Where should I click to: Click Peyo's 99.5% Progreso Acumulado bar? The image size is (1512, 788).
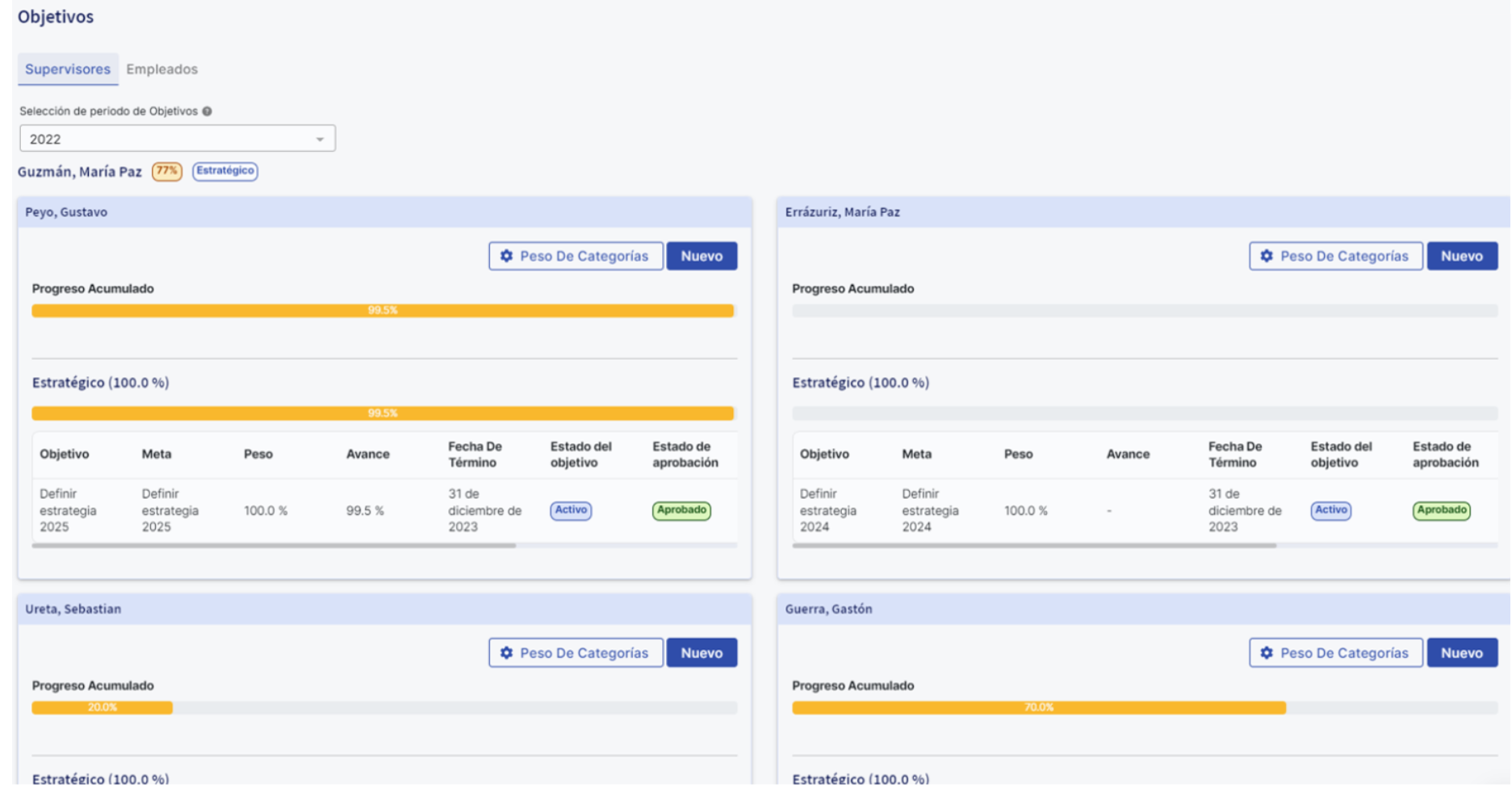coord(383,311)
